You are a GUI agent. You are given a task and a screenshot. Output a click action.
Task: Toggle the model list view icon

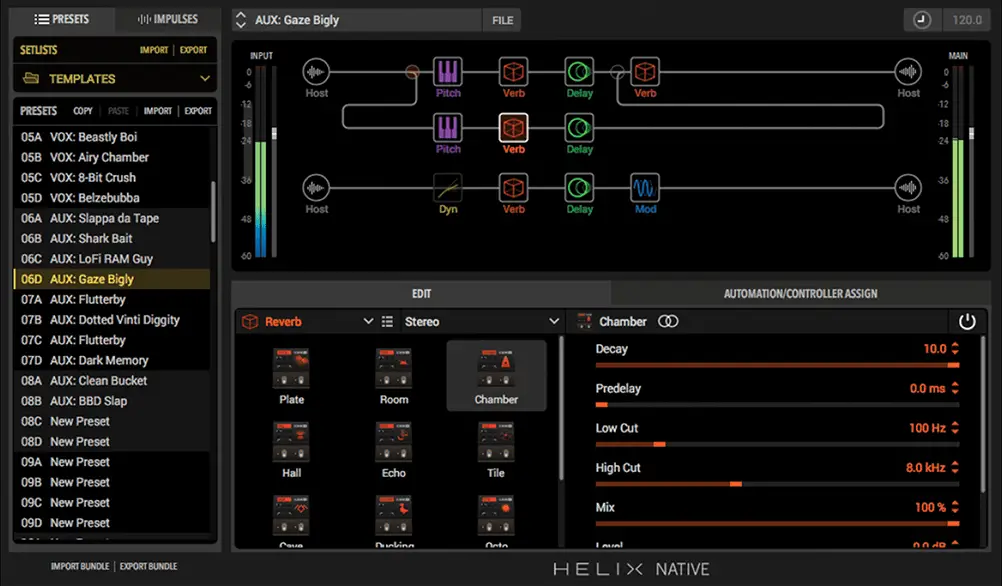coord(387,321)
